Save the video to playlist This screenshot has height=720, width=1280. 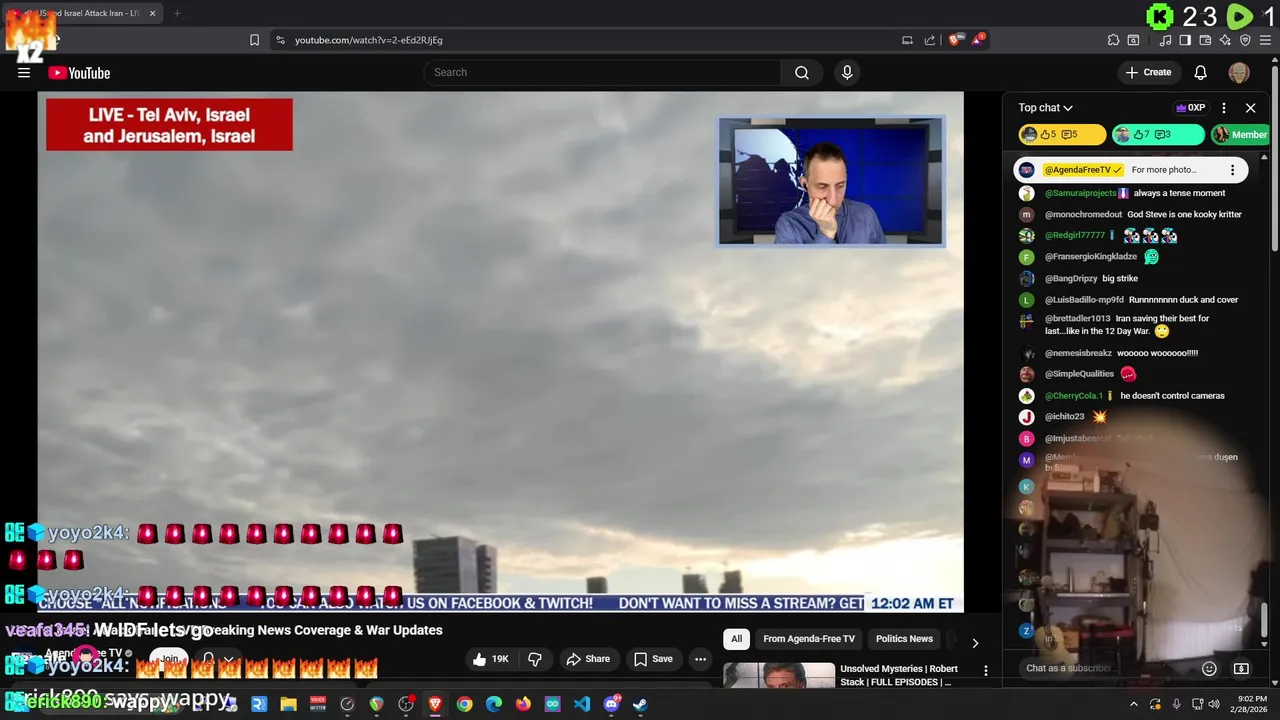[653, 659]
